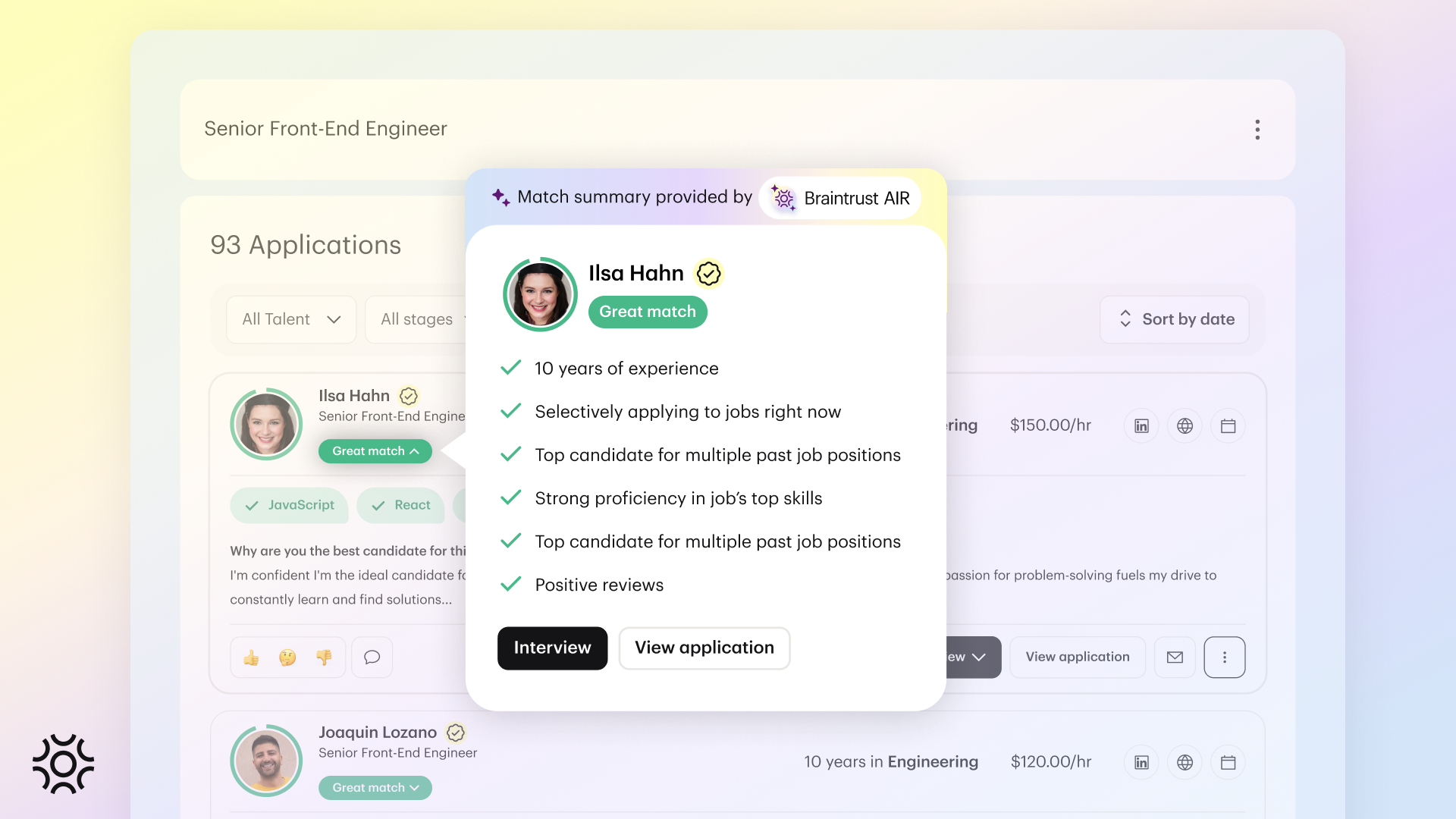Open the All stages dropdown

tap(416, 319)
